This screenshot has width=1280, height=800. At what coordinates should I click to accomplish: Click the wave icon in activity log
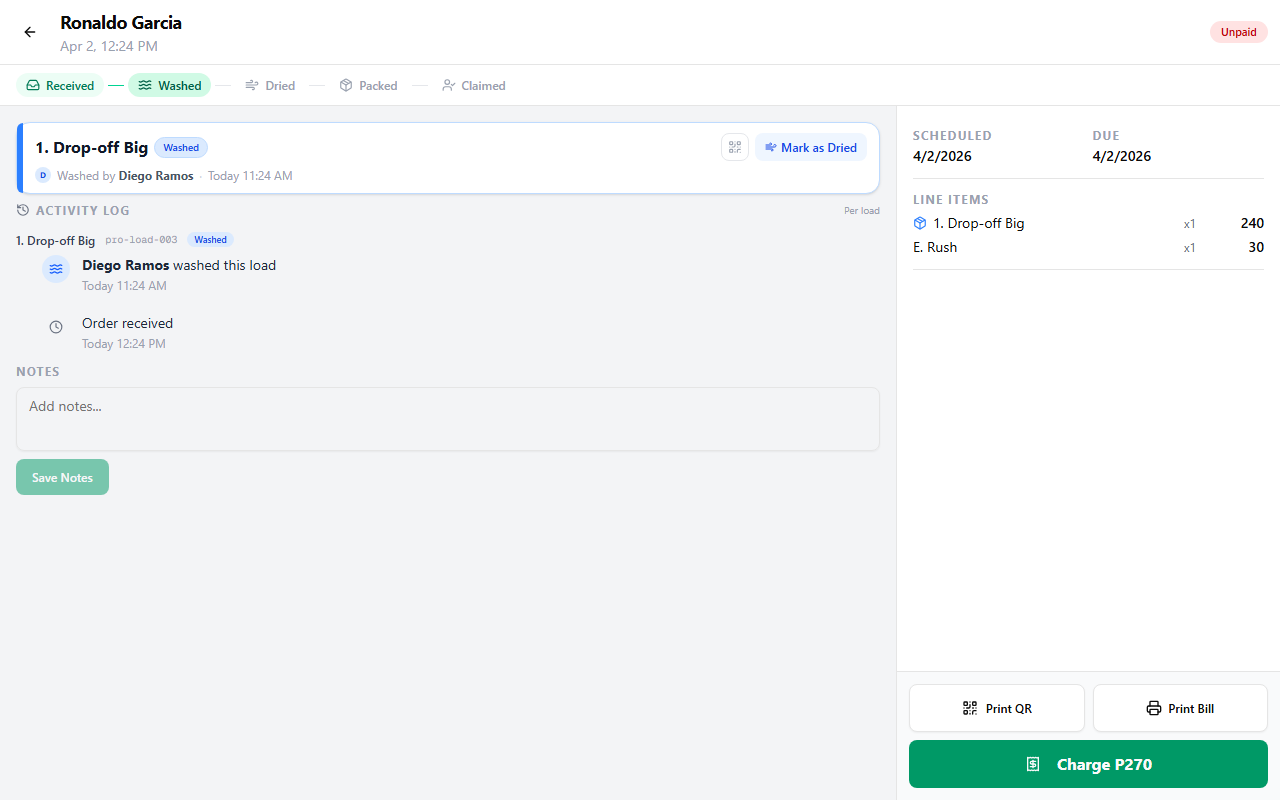pos(56,269)
